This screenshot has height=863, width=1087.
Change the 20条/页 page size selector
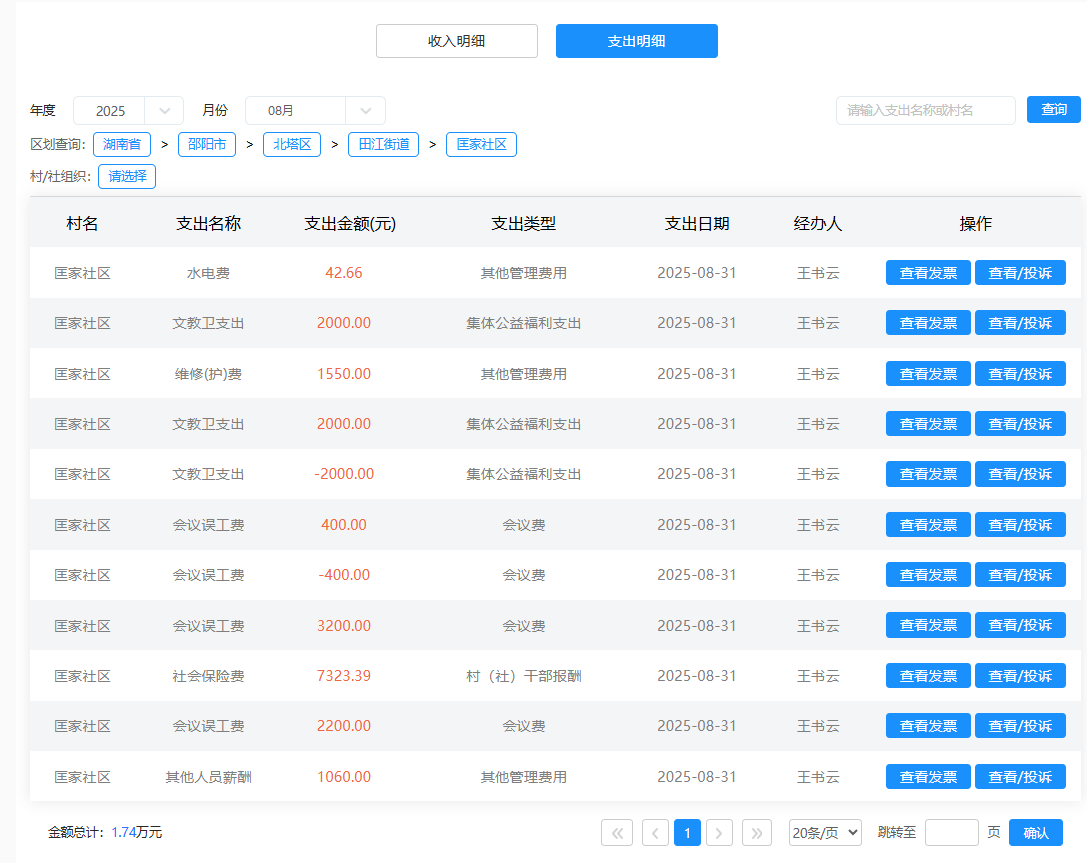point(824,832)
